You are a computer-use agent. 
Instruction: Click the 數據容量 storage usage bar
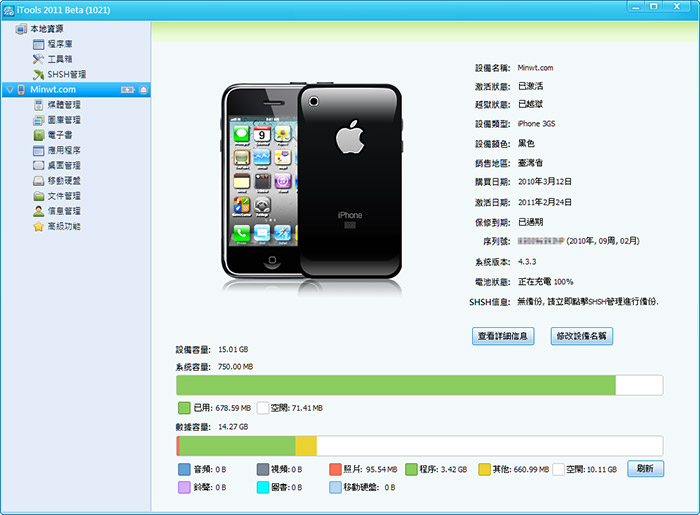420,446
